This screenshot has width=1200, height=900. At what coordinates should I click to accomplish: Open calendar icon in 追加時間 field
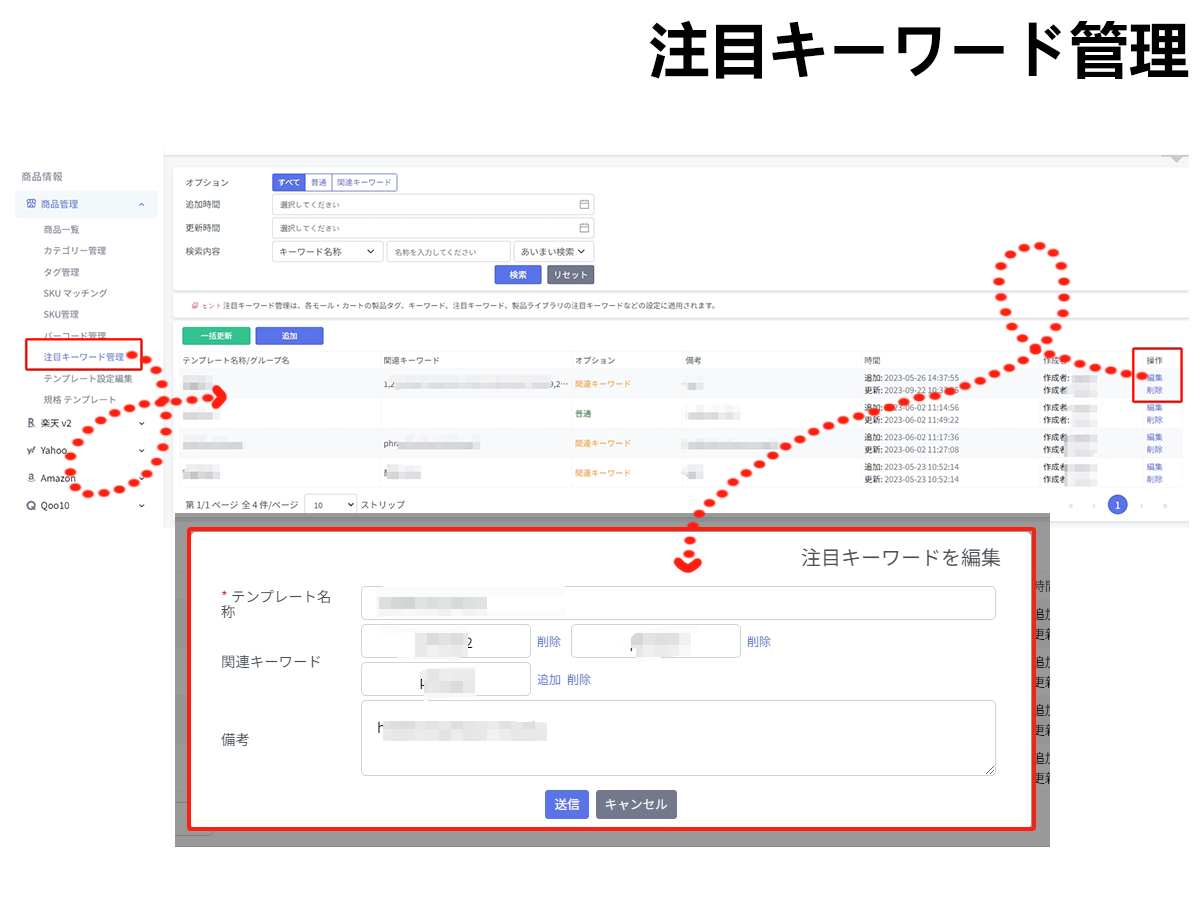click(x=584, y=205)
